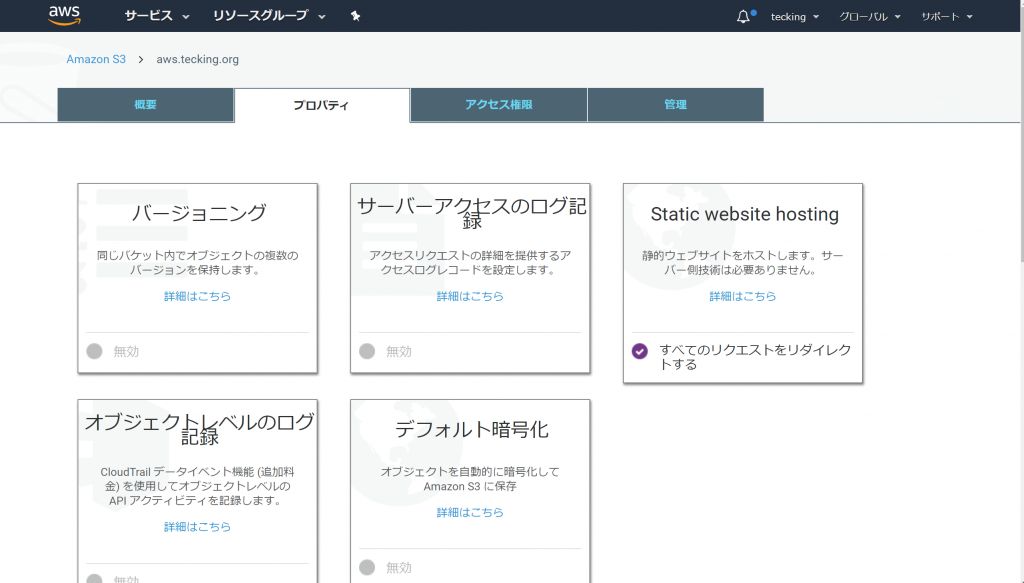Open the サポート dropdown menu
This screenshot has height=583, width=1024.
(947, 16)
